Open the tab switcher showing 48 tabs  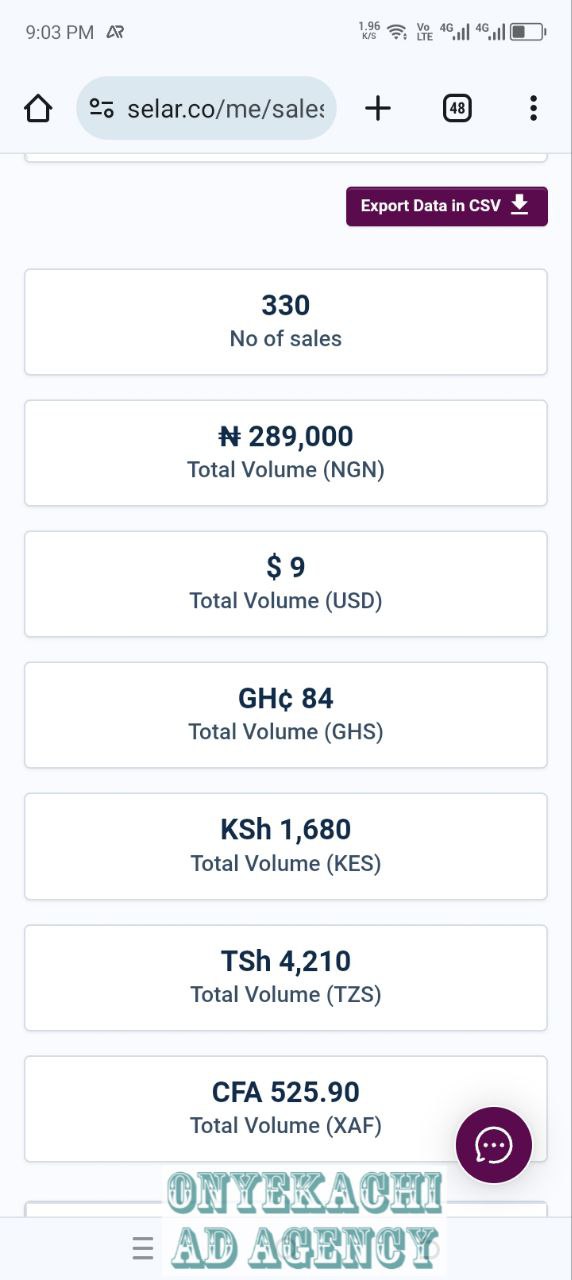(x=457, y=108)
